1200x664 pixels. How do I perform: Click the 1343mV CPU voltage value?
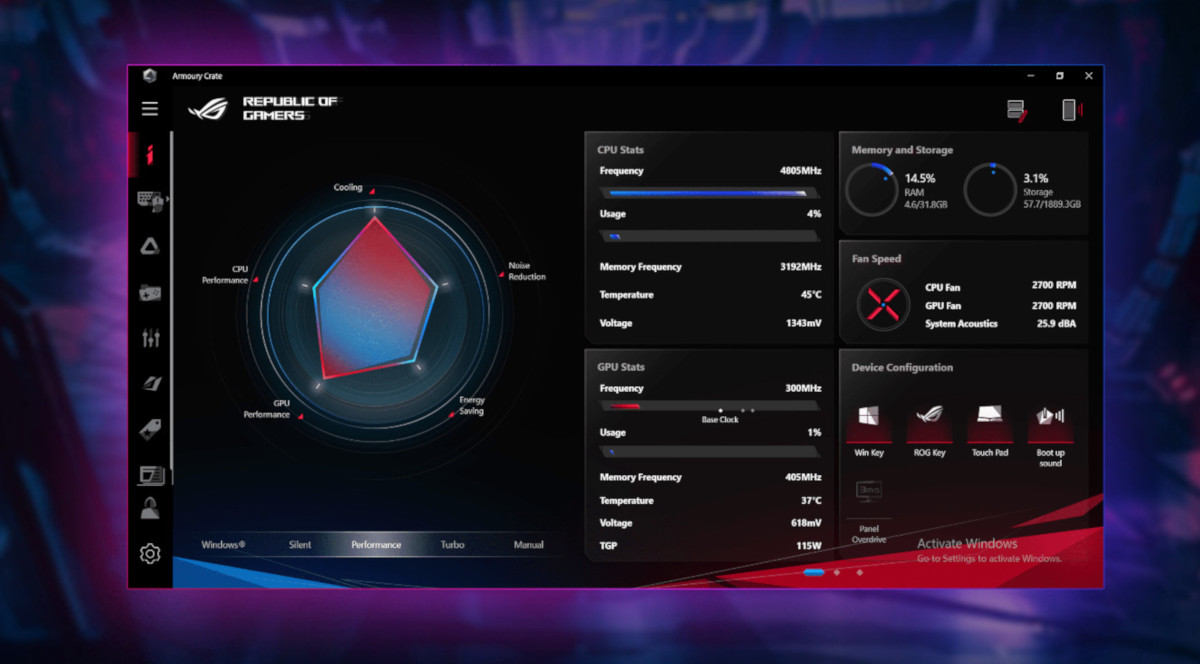click(803, 323)
